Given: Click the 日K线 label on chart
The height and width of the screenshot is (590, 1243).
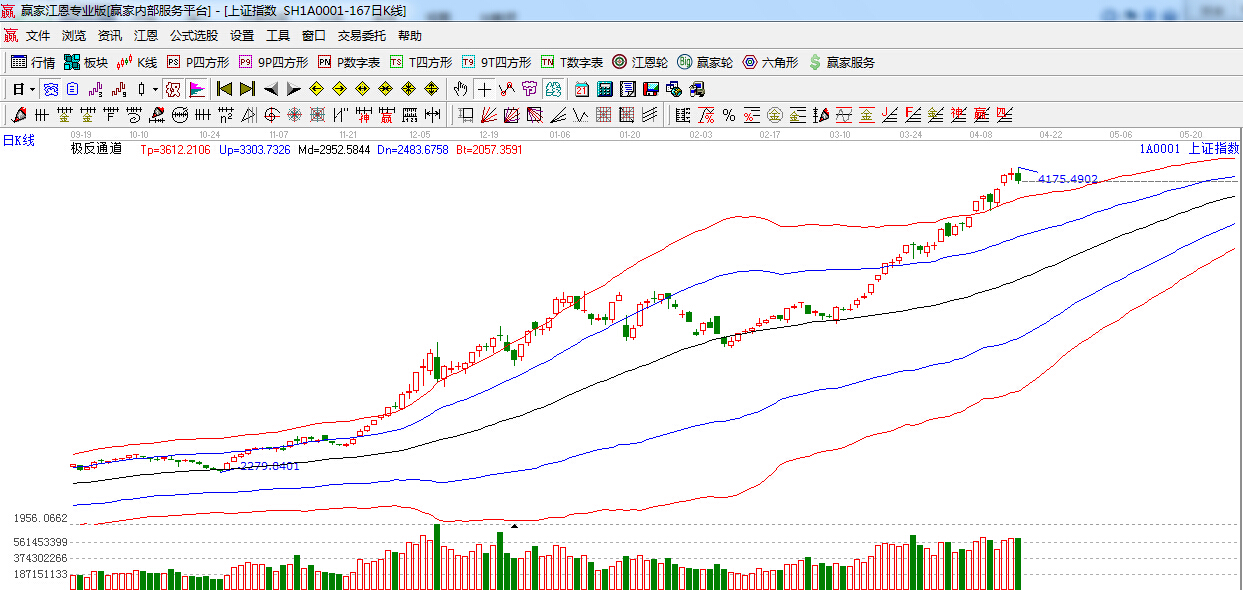Looking at the screenshot, I should click(19, 141).
